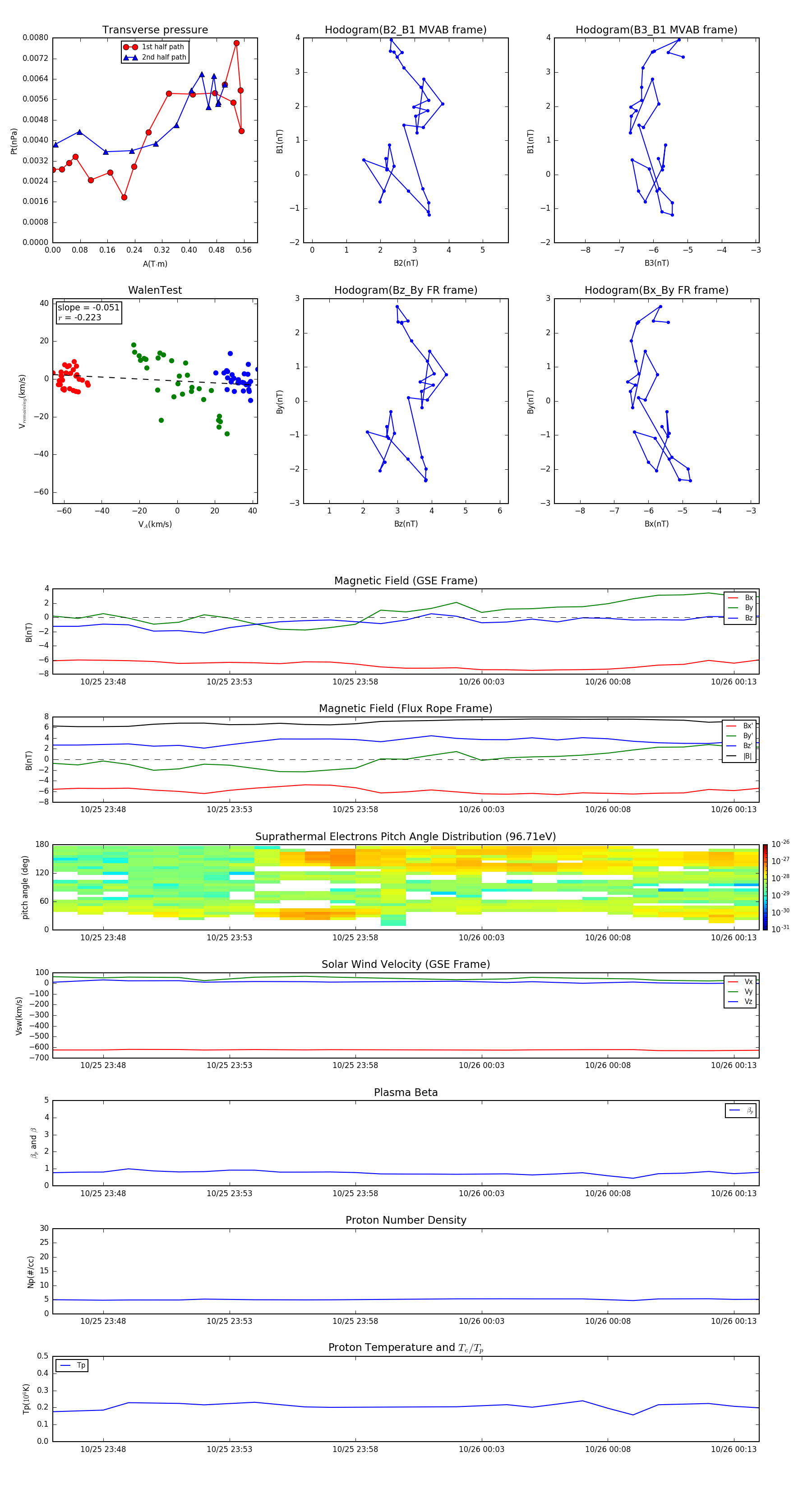This screenshot has height=1489, width=812.
Task: Click the "B2(nT)" x-axis label
Action: tap(406, 263)
